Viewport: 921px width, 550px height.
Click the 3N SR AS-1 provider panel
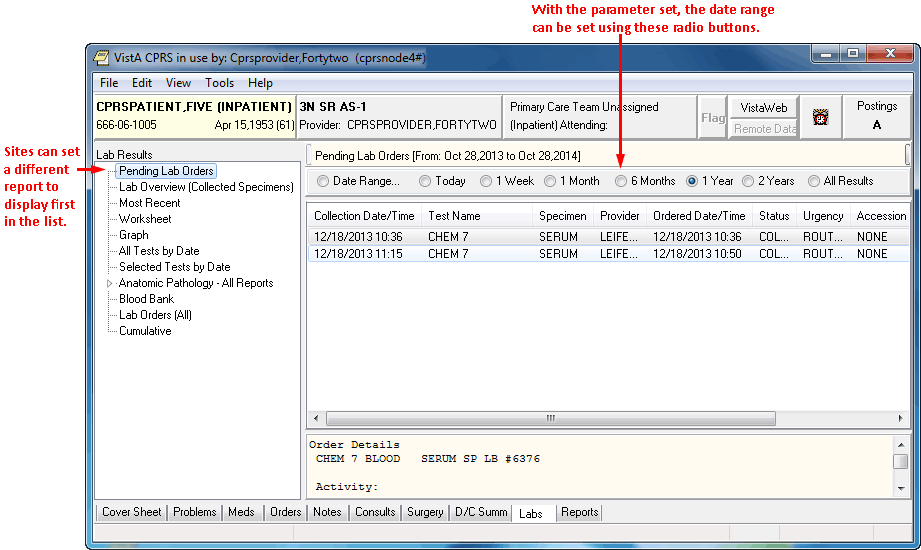pos(399,116)
